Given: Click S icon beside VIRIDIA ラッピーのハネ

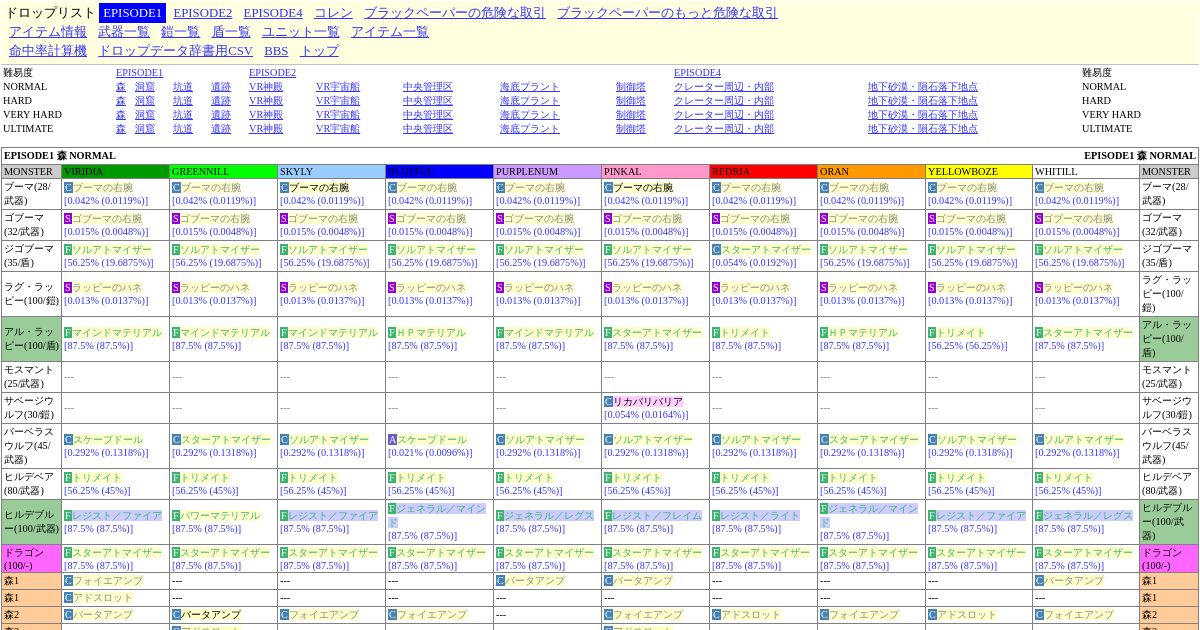Looking at the screenshot, I should [x=68, y=288].
